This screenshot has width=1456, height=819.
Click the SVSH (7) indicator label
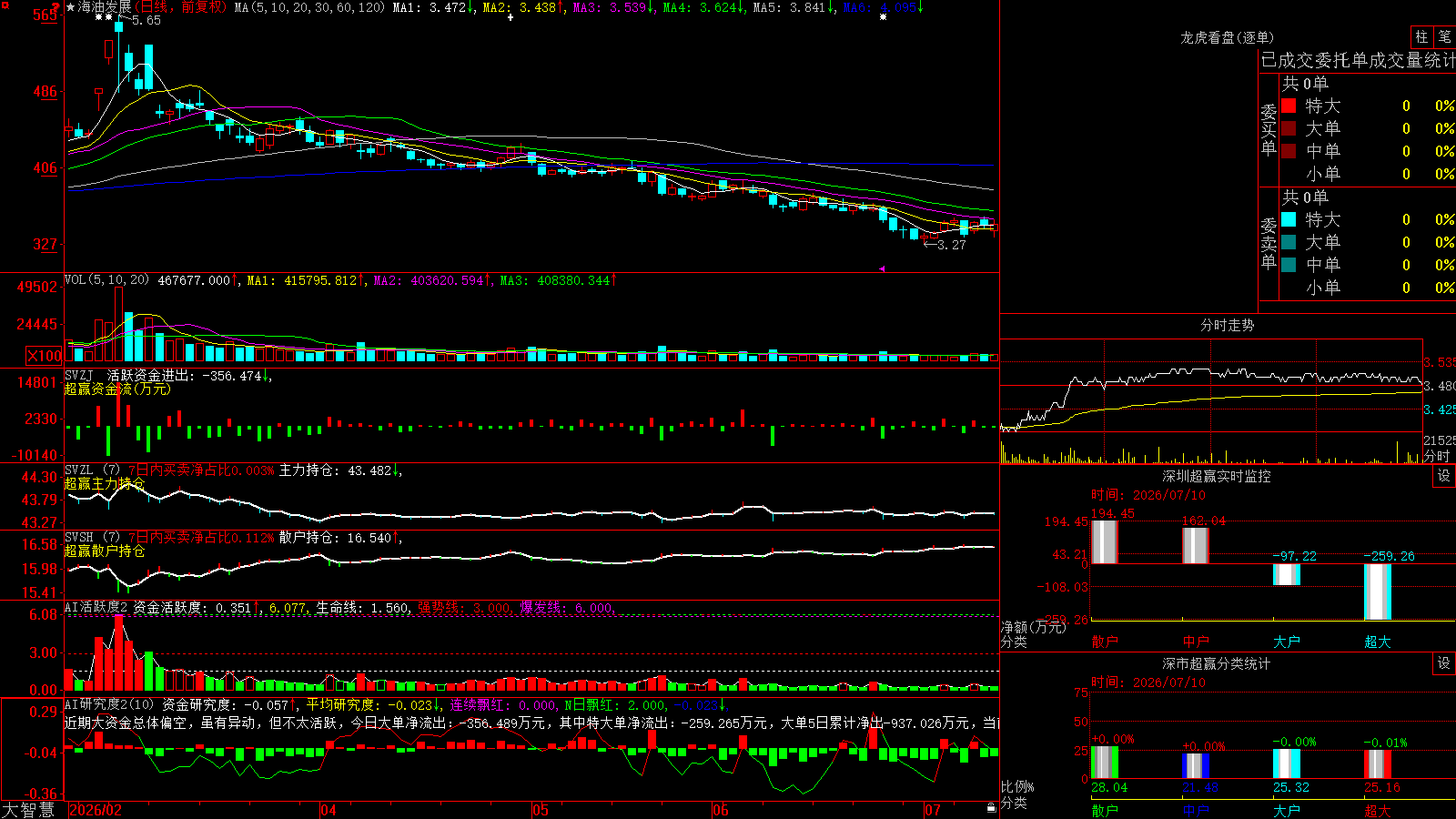click(93, 538)
